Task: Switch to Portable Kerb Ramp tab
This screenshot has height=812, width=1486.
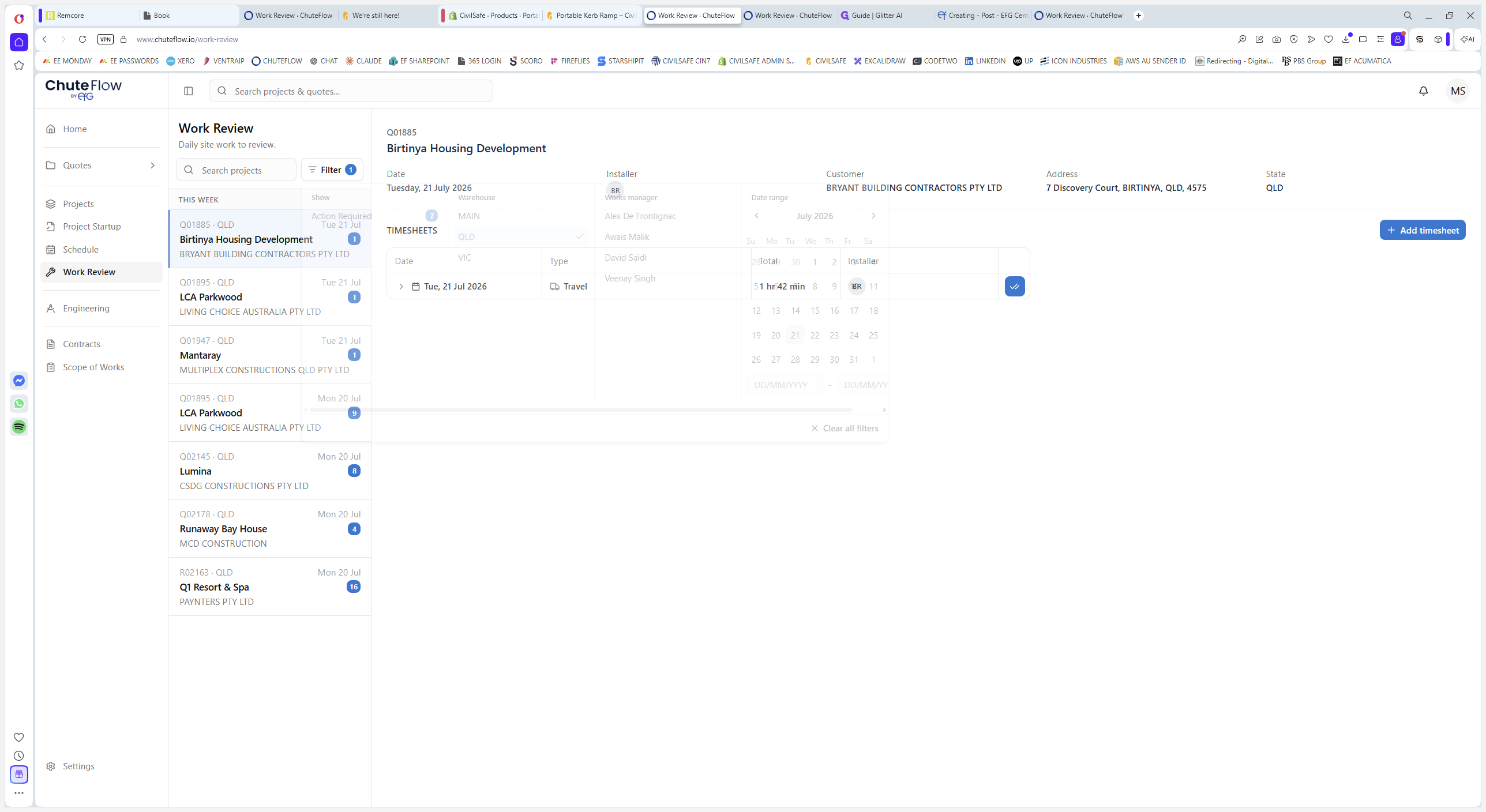Action: tap(591, 16)
